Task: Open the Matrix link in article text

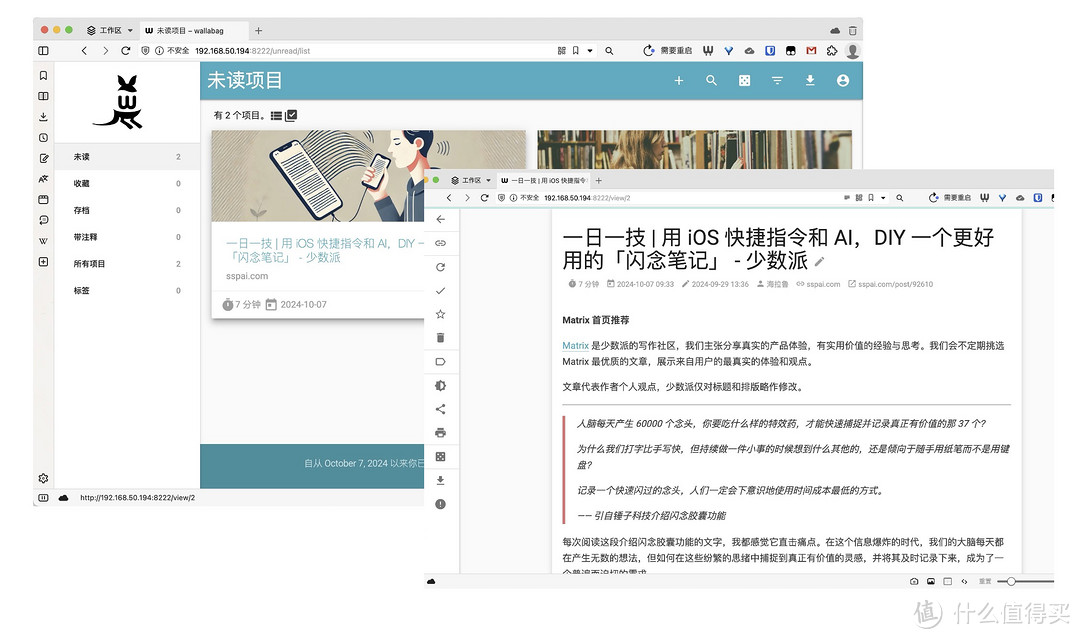Action: (x=575, y=345)
